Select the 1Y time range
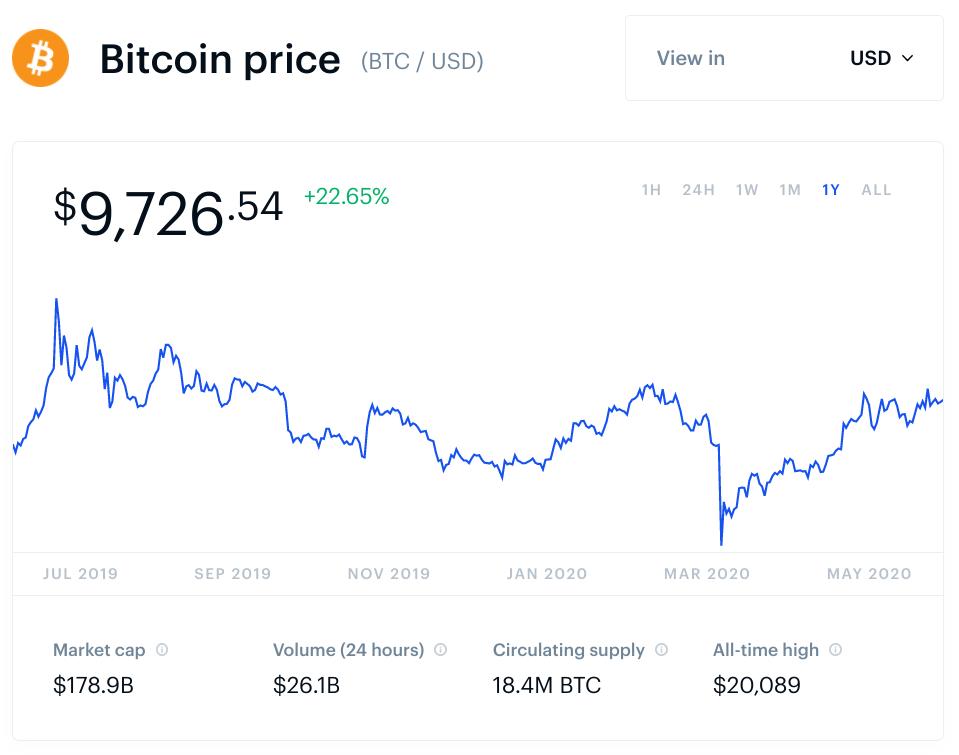Screen dimensions: 959x755 (831, 190)
